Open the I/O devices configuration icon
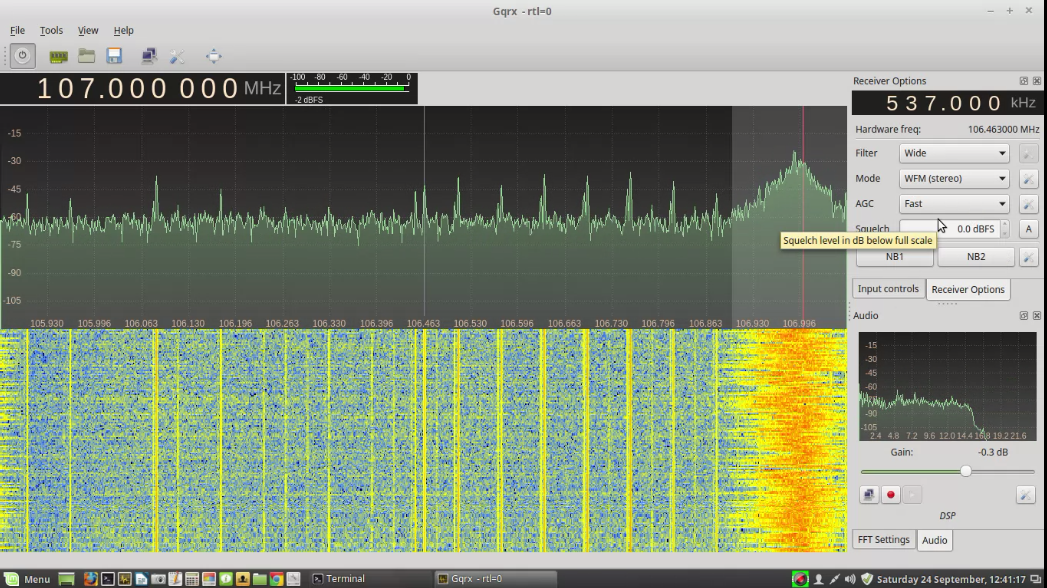 [x=59, y=56]
